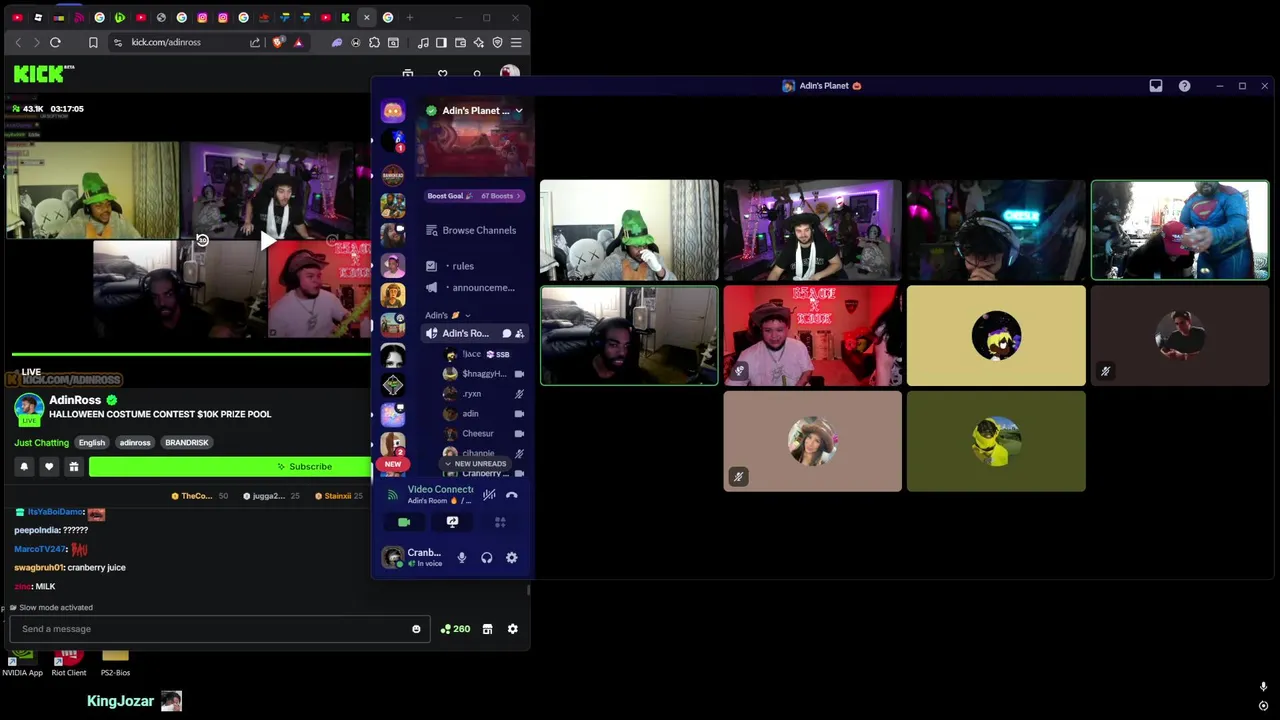This screenshot has height=720, width=1280.
Task: Open browser hamburger menu
Action: (x=516, y=42)
